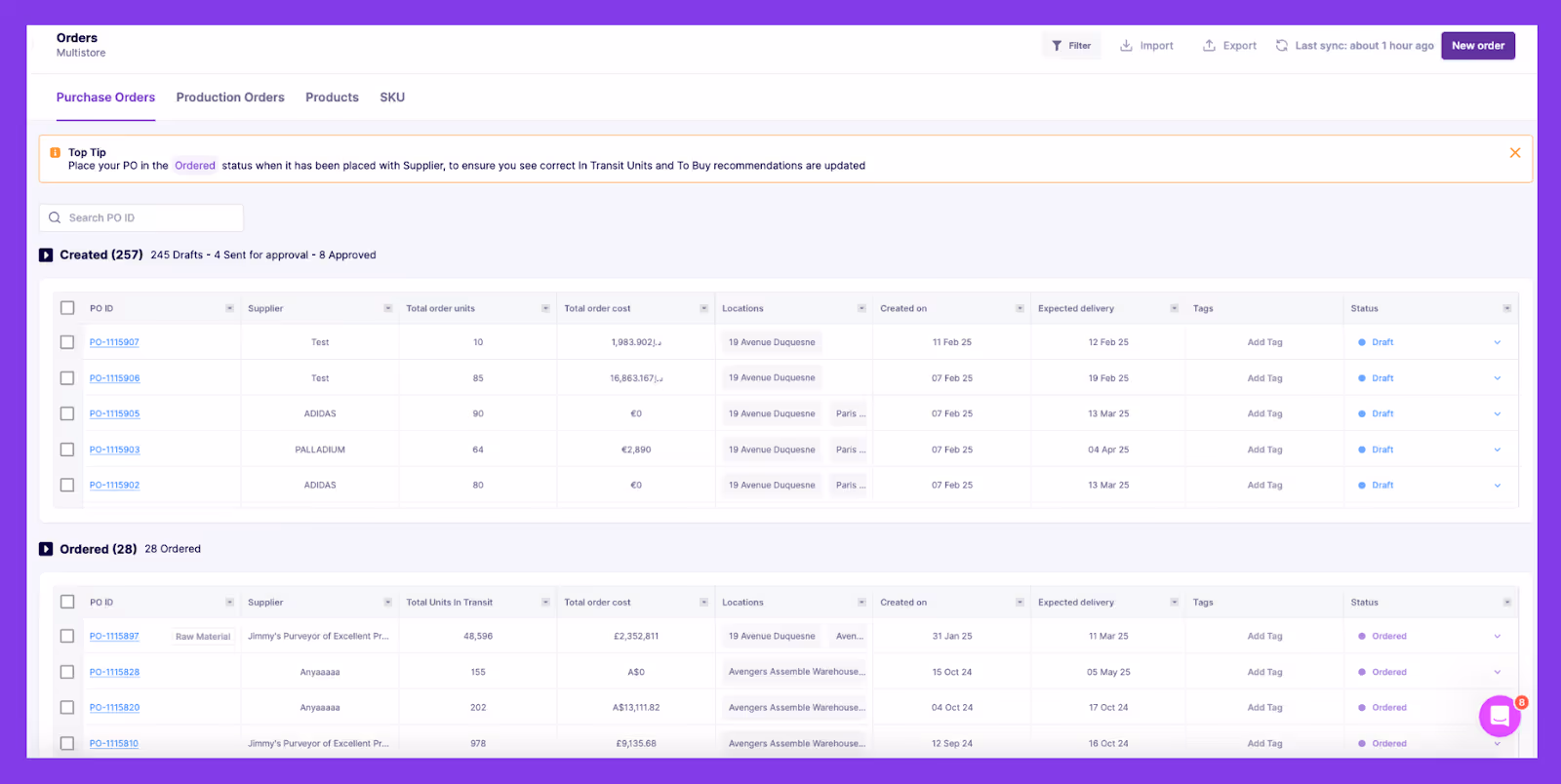Viewport: 1561px width, 784px height.
Task: Switch to Production Orders tab
Action: tap(230, 98)
